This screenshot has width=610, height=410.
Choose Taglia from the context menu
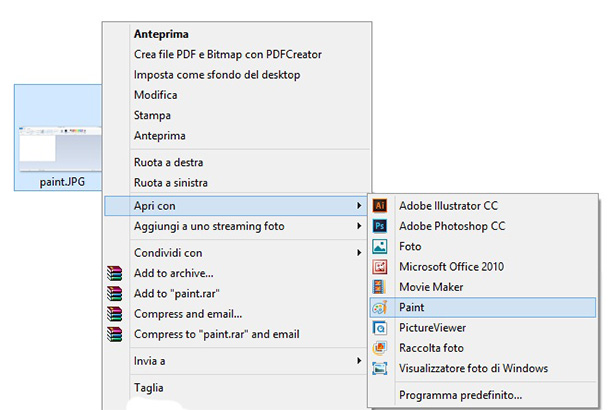click(149, 388)
